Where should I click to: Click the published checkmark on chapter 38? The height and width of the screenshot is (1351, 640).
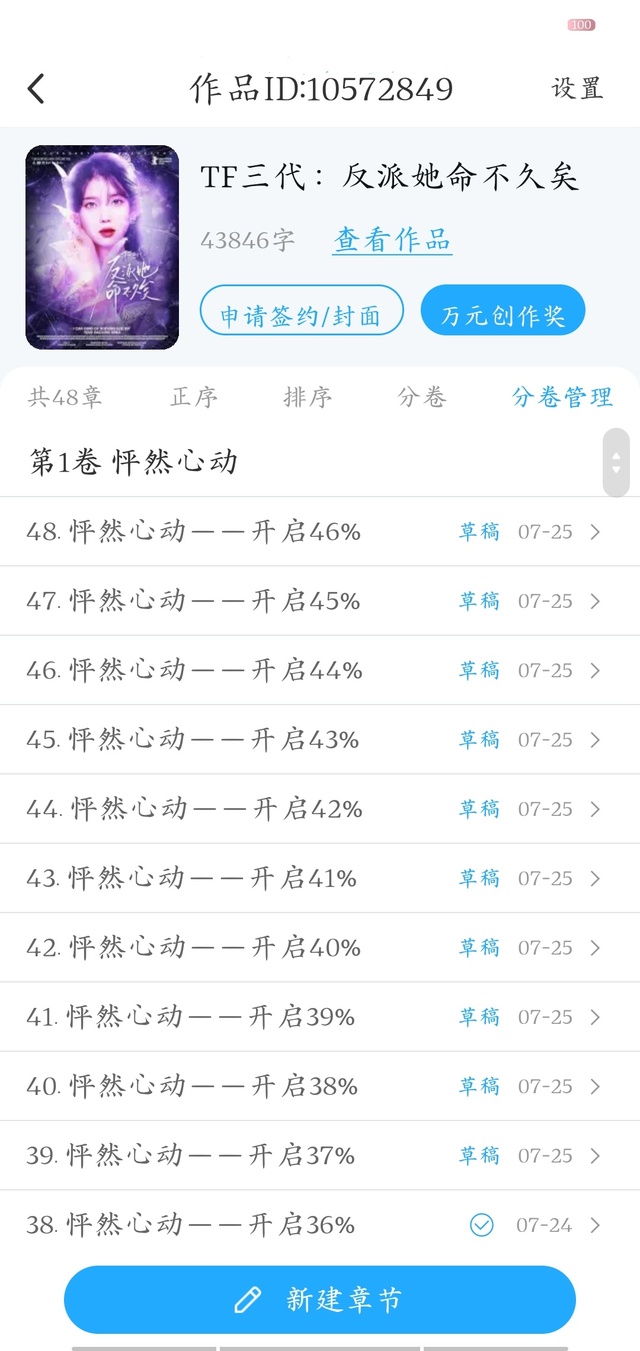click(x=482, y=1225)
